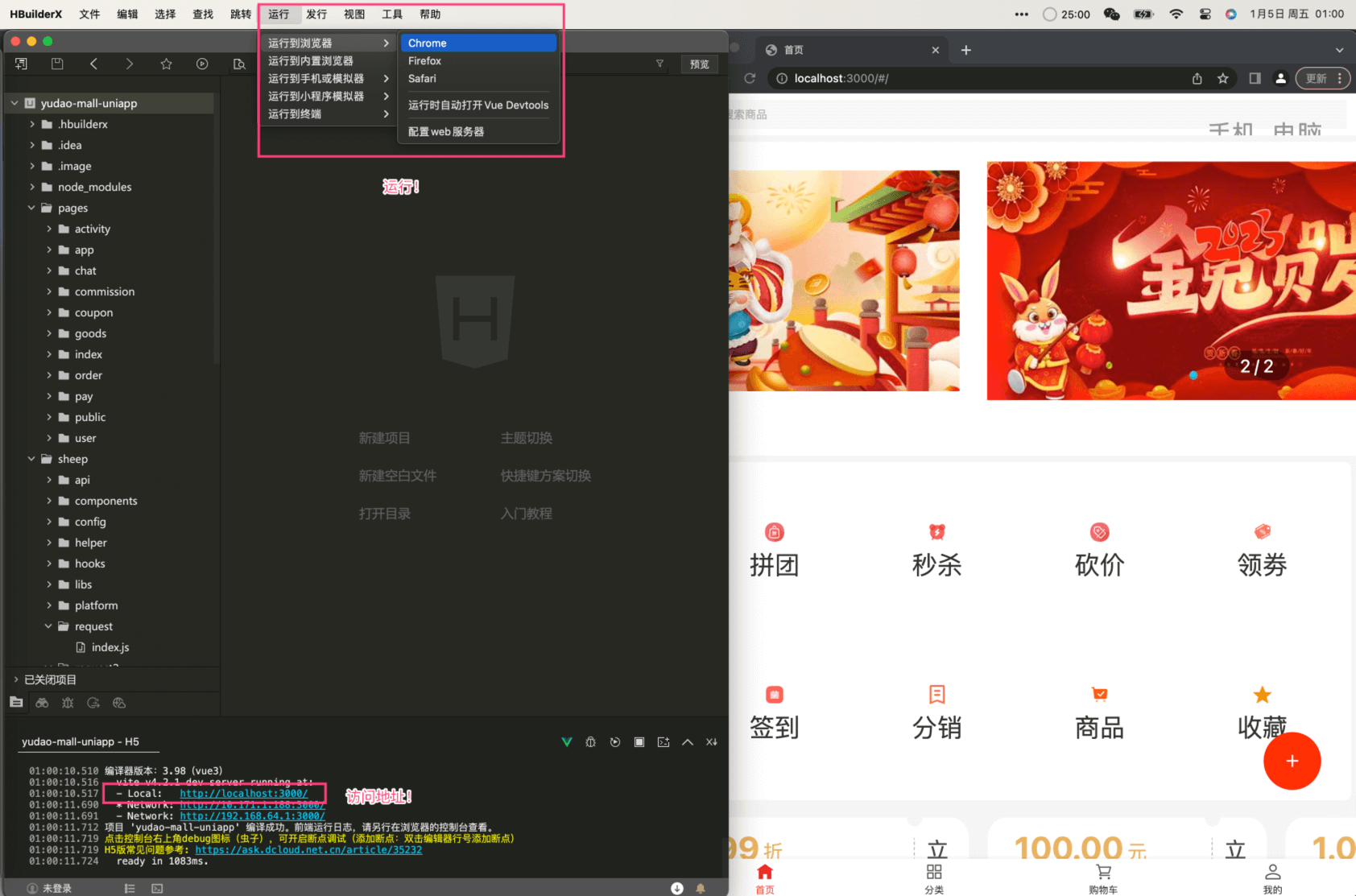
Task: Select Firefox from the run-to-browser submenu
Action: pos(424,60)
